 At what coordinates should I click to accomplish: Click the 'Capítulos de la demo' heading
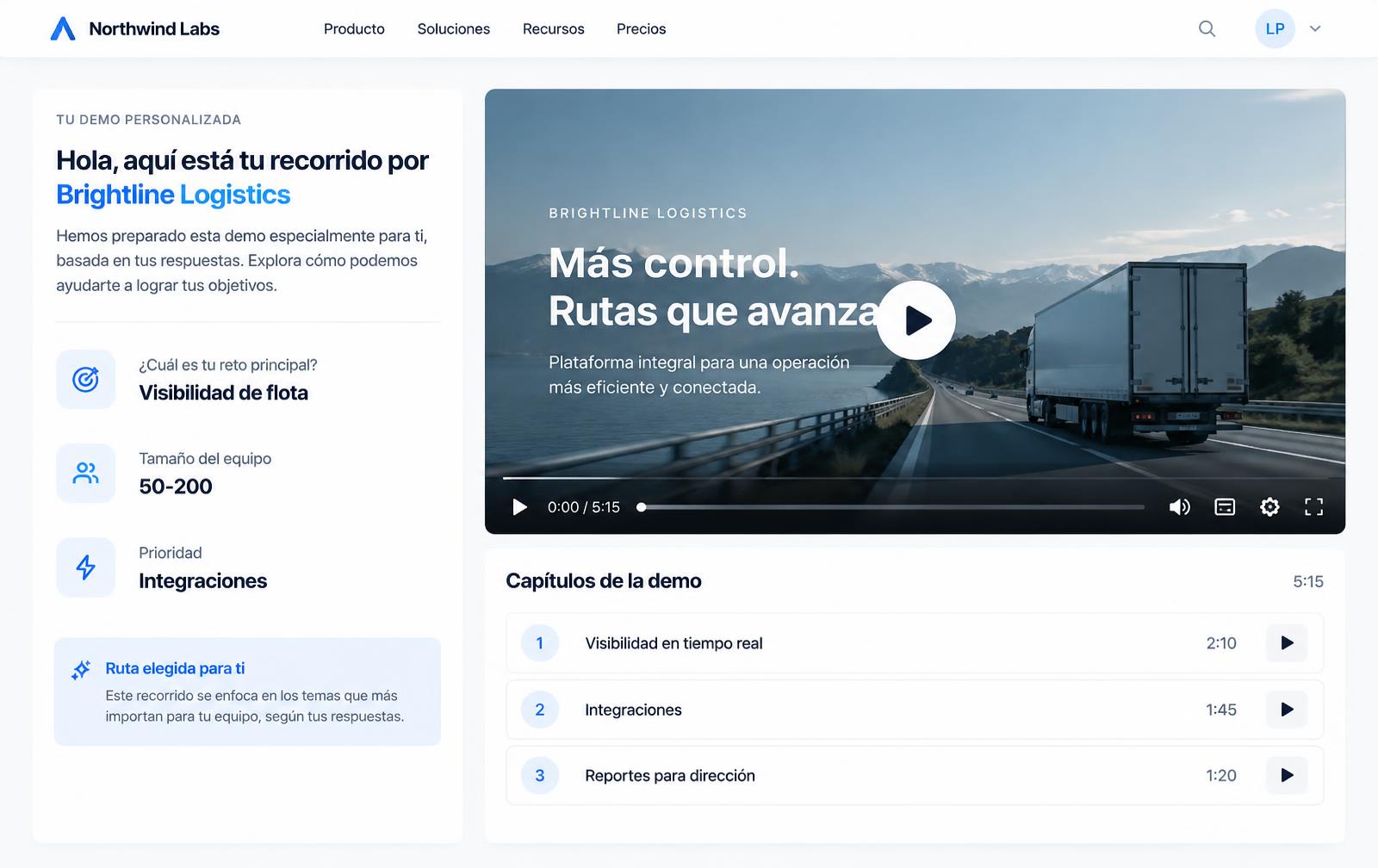click(604, 580)
